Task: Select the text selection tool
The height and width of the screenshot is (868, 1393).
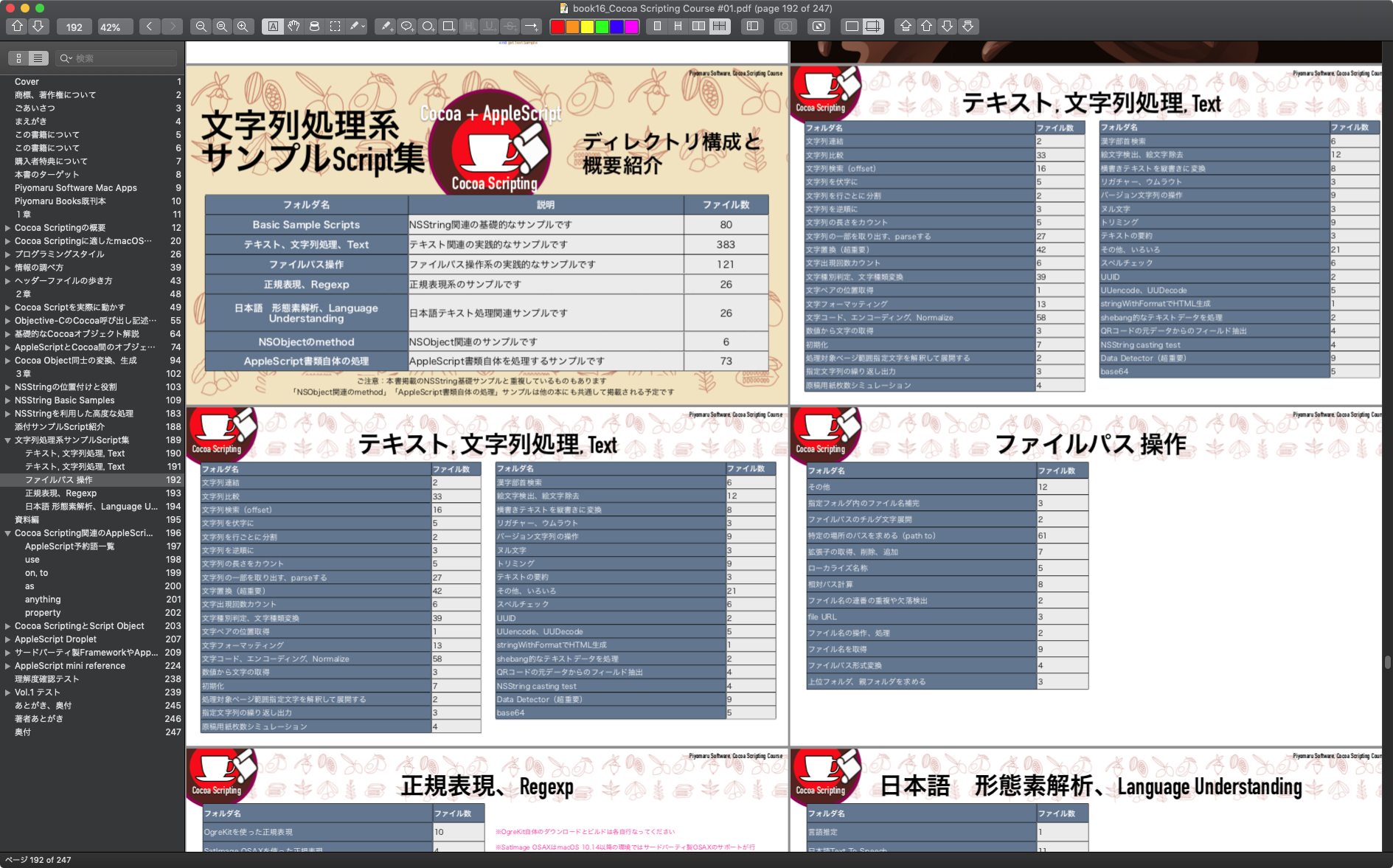Action: (273, 27)
